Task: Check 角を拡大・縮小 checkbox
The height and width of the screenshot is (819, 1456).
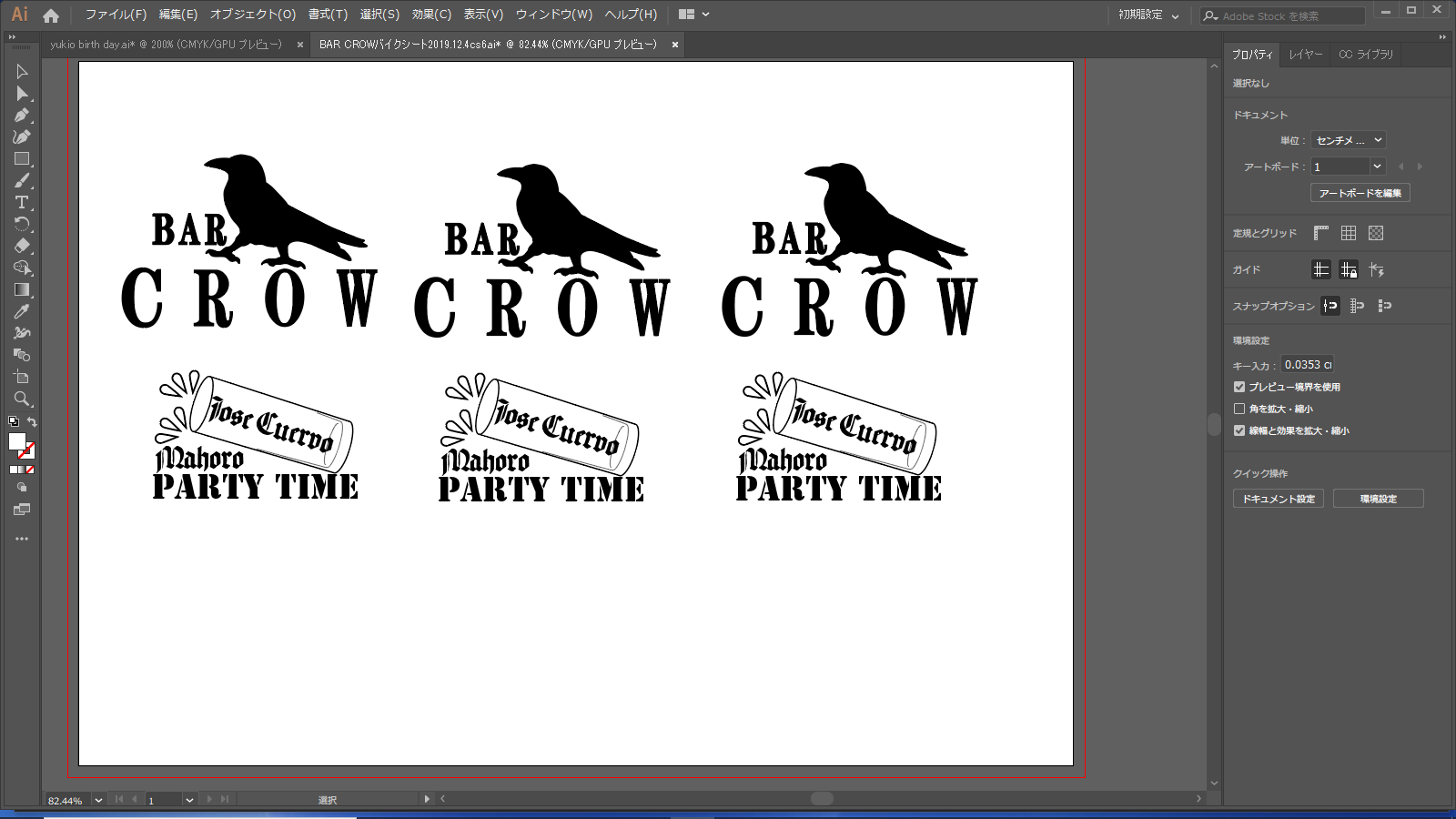Action: tap(1239, 409)
